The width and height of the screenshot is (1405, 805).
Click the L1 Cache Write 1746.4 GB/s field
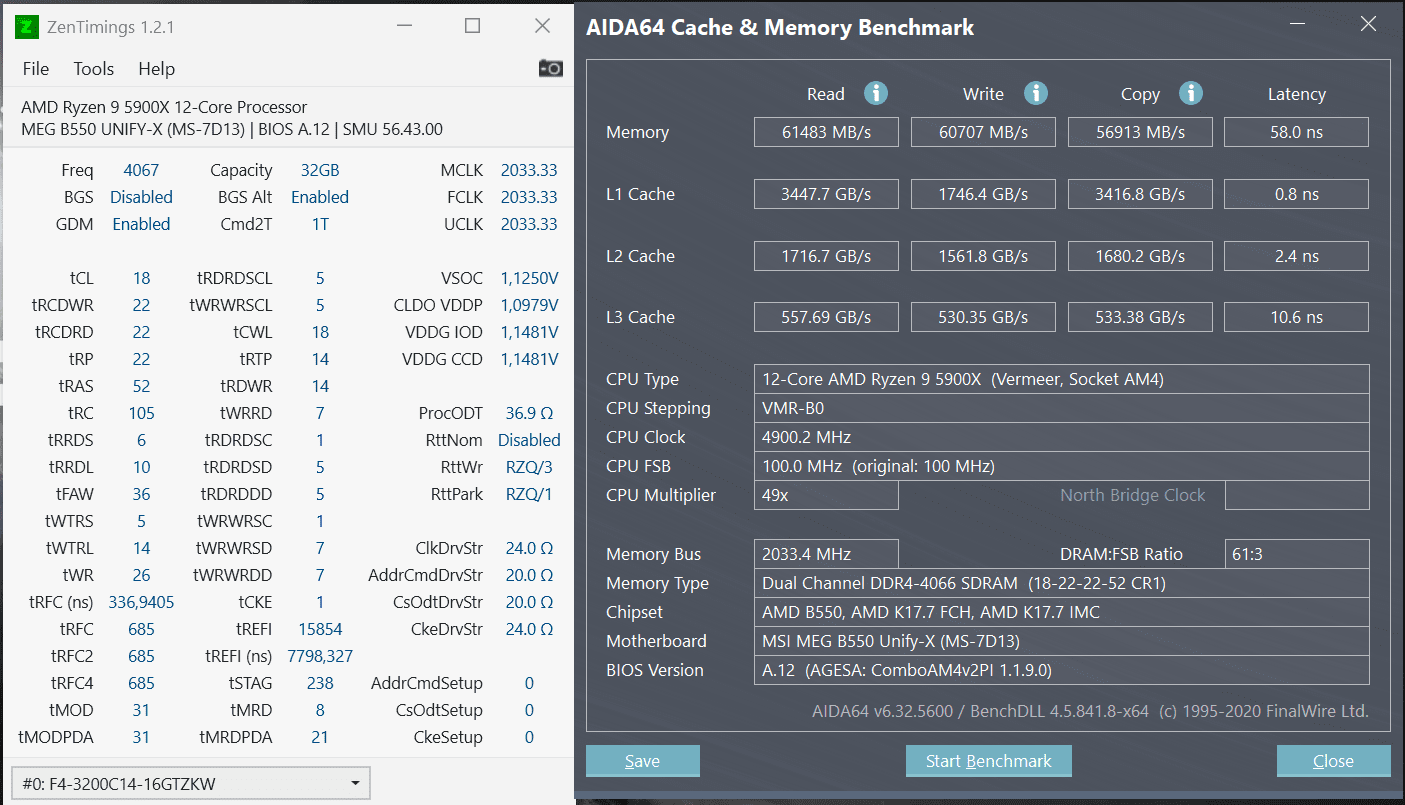[x=983, y=194]
